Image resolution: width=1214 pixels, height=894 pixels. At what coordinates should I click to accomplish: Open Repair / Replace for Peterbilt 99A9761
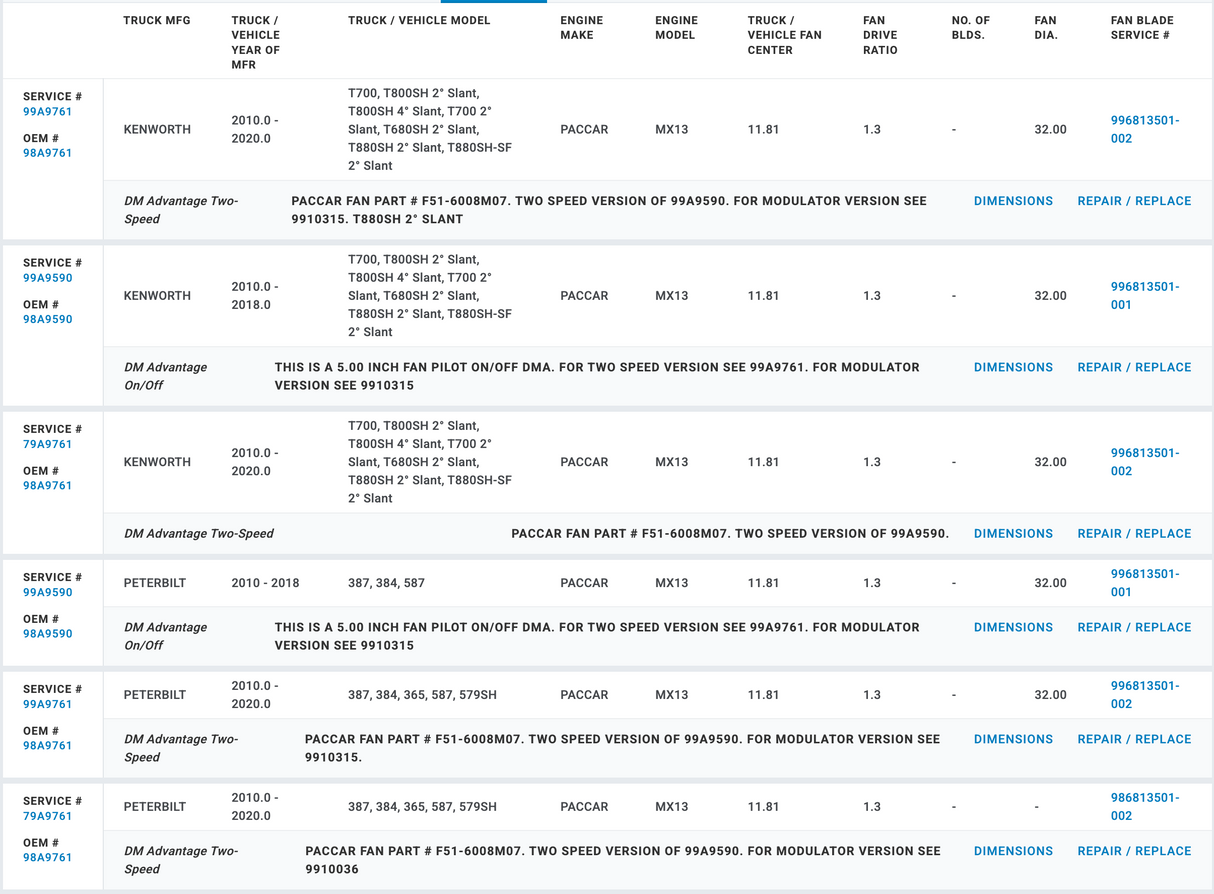pos(1134,740)
